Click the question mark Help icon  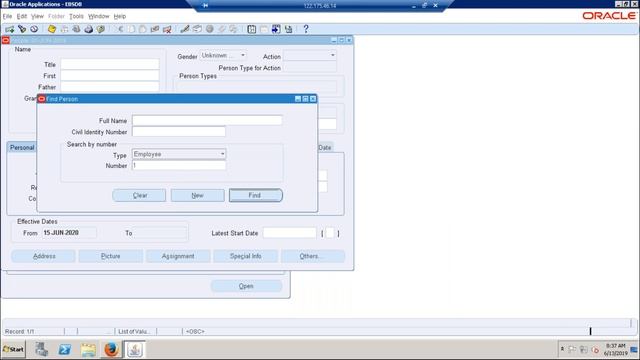306,29
